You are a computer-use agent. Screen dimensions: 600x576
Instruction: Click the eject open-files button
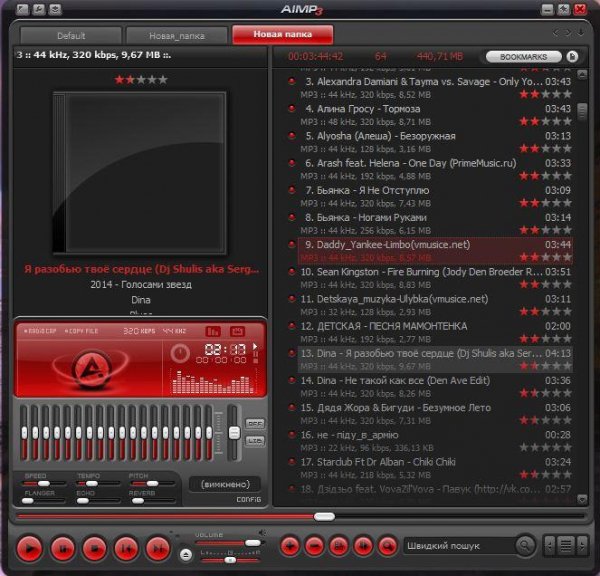186,555
